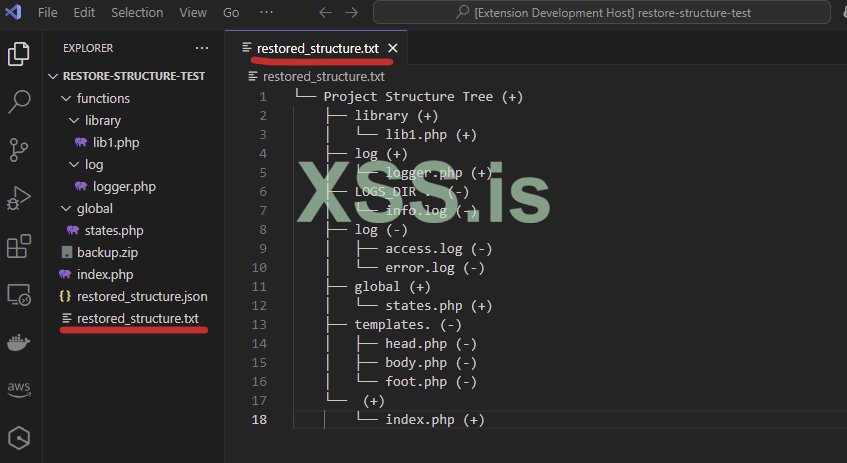
Task: Open restored_structure.json from the explorer
Action: point(142,296)
